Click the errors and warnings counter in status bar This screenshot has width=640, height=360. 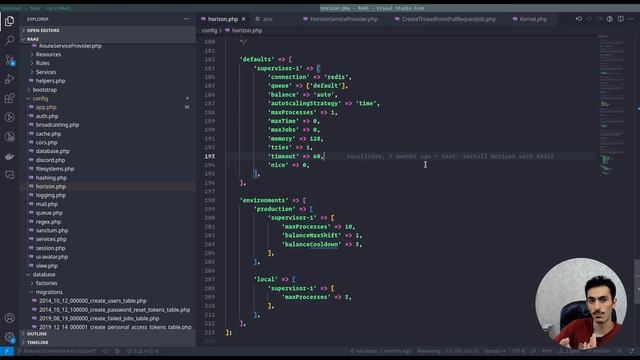click(x=142, y=351)
